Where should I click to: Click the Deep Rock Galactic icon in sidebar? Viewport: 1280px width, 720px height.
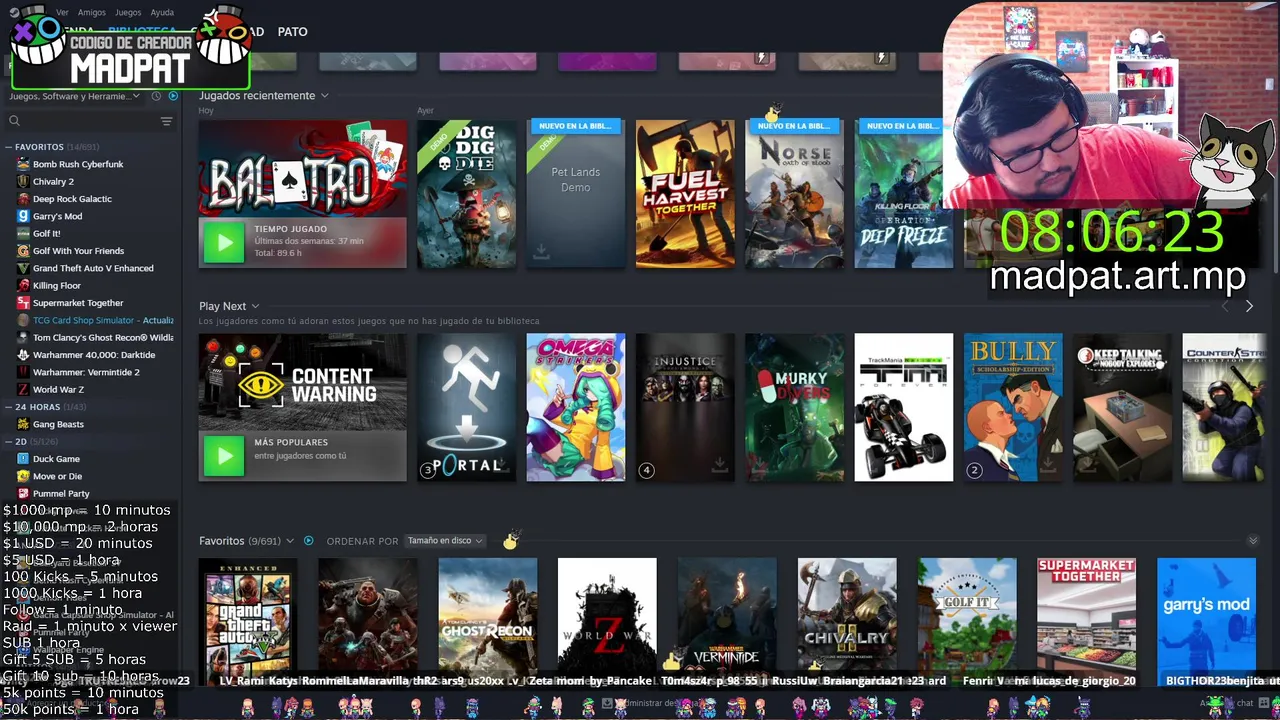[x=23, y=199]
